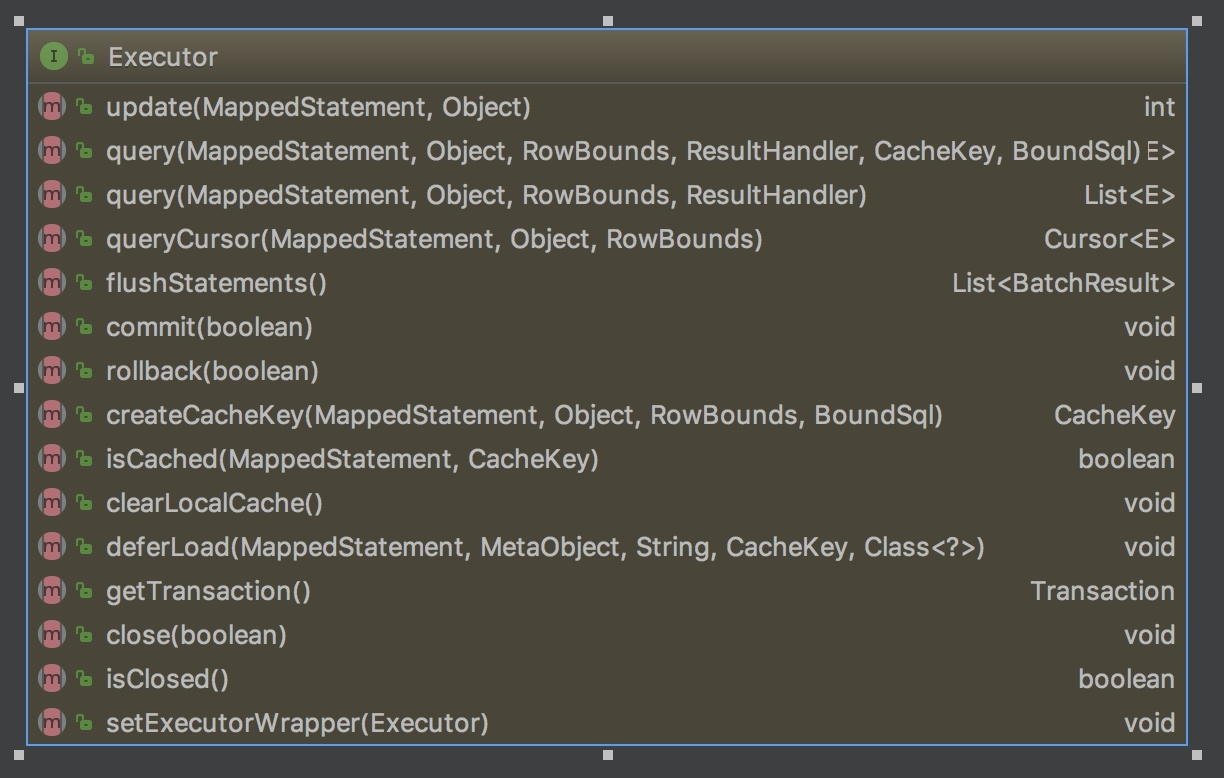The height and width of the screenshot is (778, 1224).
Task: Select setExecutorWrapper(Executor) method
Action: [297, 723]
